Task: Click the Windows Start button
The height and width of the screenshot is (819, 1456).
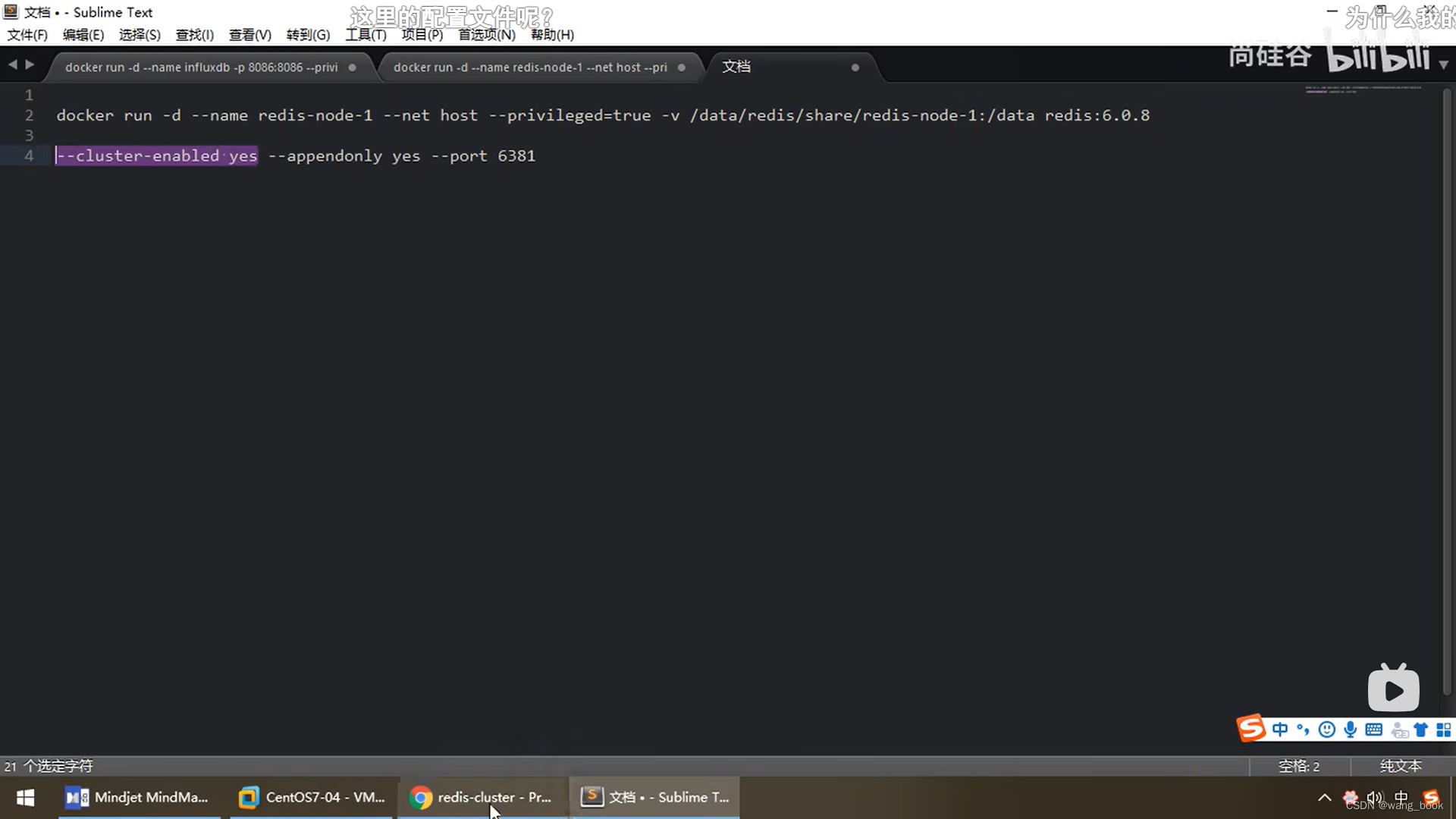Action: point(25,798)
